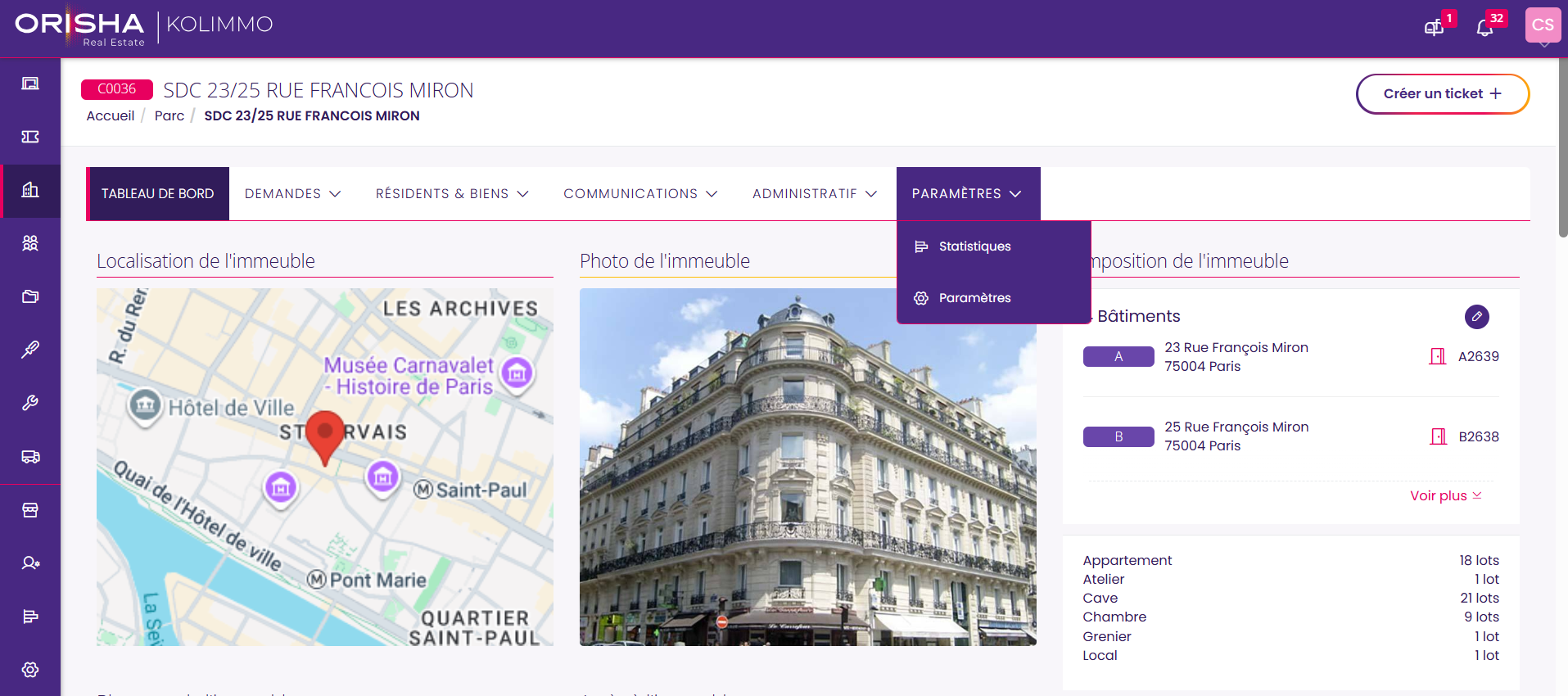Click the door icon beside A2639

(x=1438, y=356)
